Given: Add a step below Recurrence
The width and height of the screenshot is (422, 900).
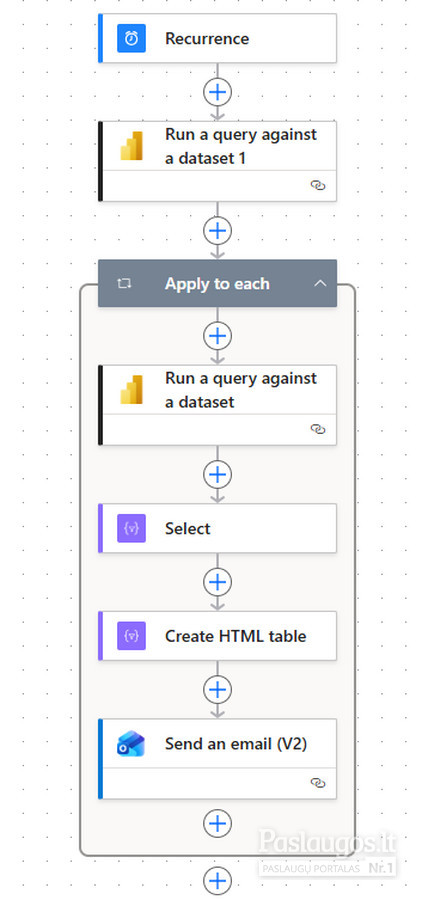Looking at the screenshot, I should click(218, 92).
